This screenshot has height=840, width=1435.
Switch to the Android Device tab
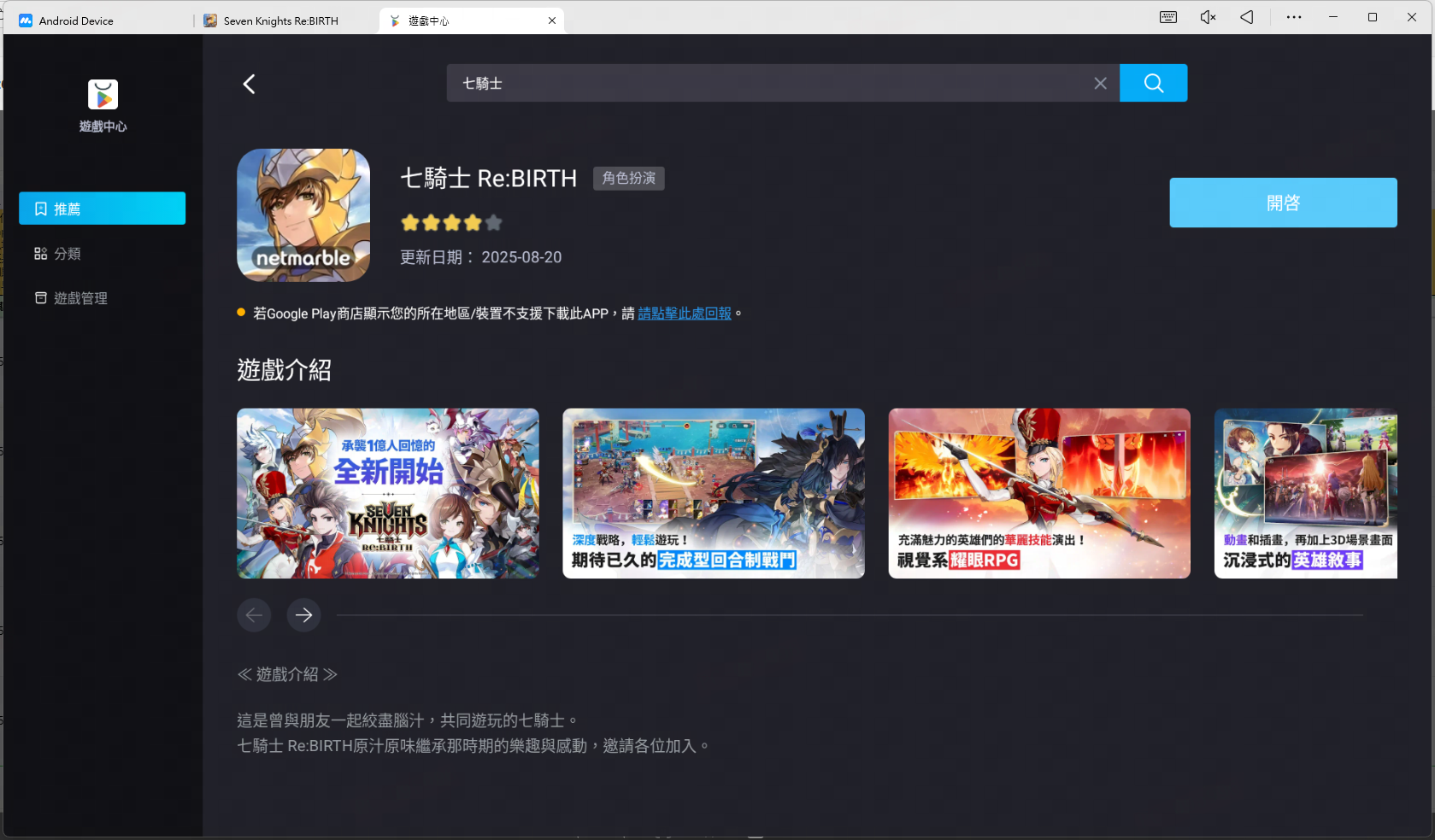tap(76, 21)
